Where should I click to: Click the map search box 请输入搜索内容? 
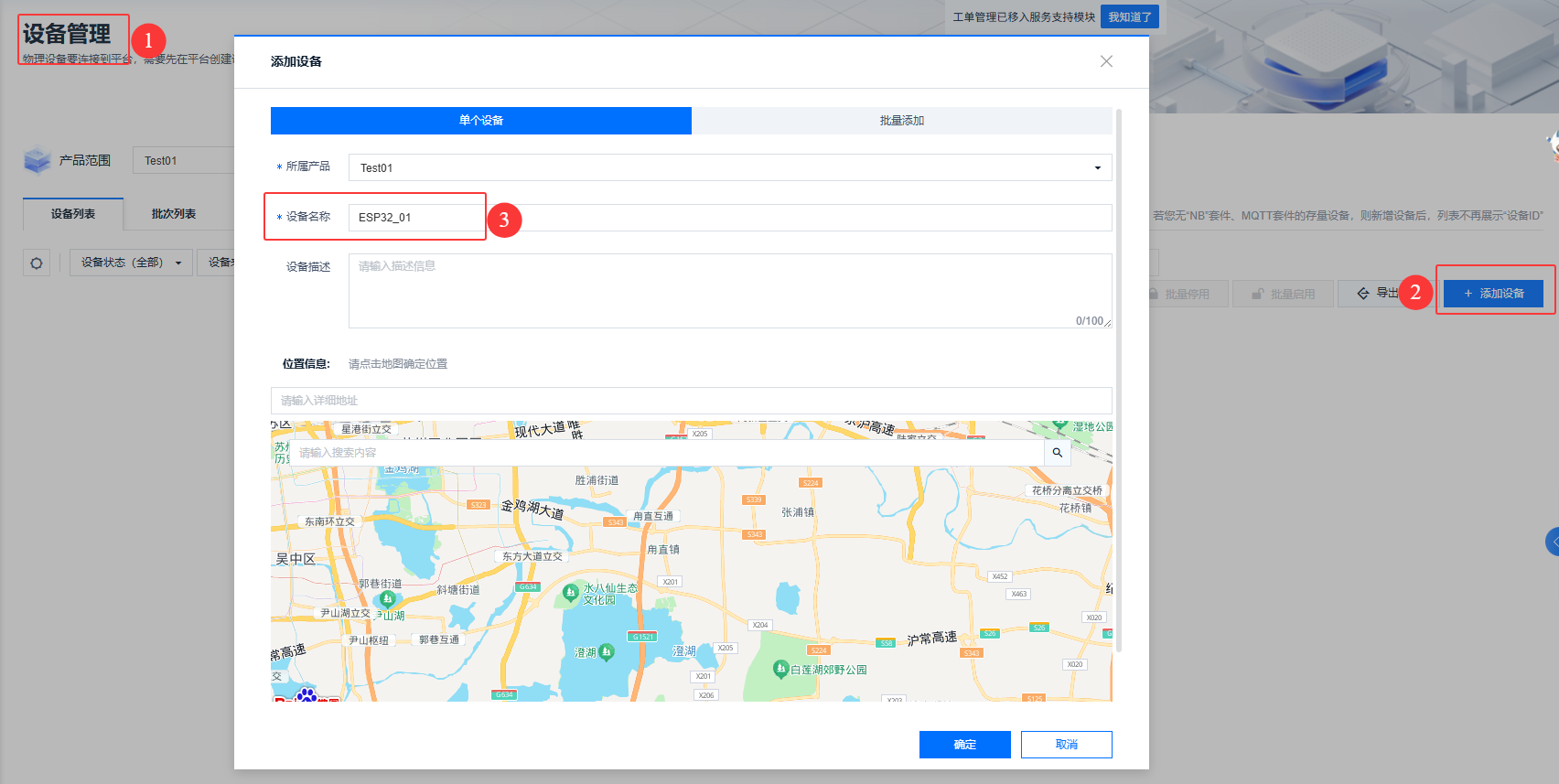tap(668, 453)
